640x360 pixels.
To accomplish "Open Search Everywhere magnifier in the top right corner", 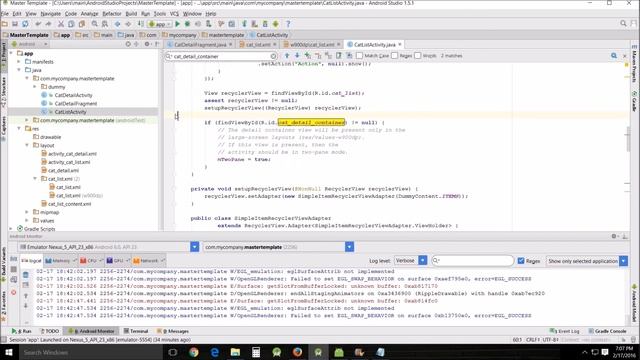I will 623,24.
